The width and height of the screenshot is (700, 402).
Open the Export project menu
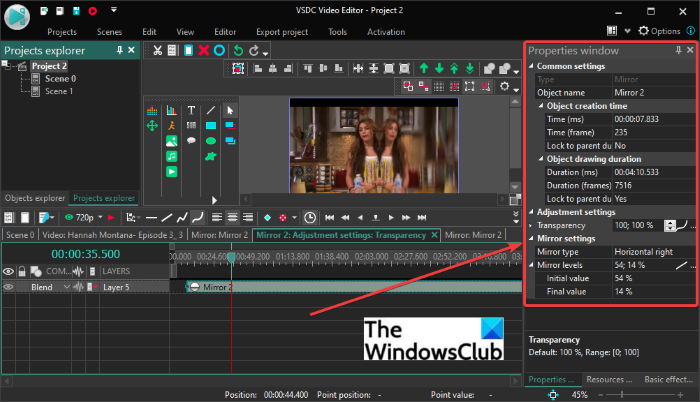(x=282, y=32)
